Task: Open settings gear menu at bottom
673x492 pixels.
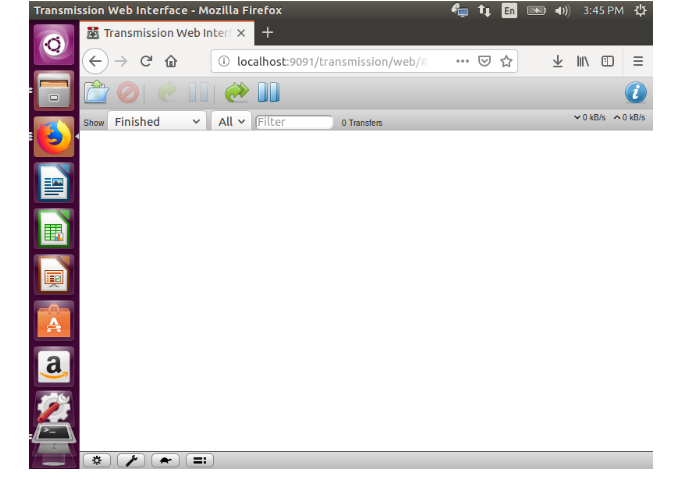Action: pos(97,461)
